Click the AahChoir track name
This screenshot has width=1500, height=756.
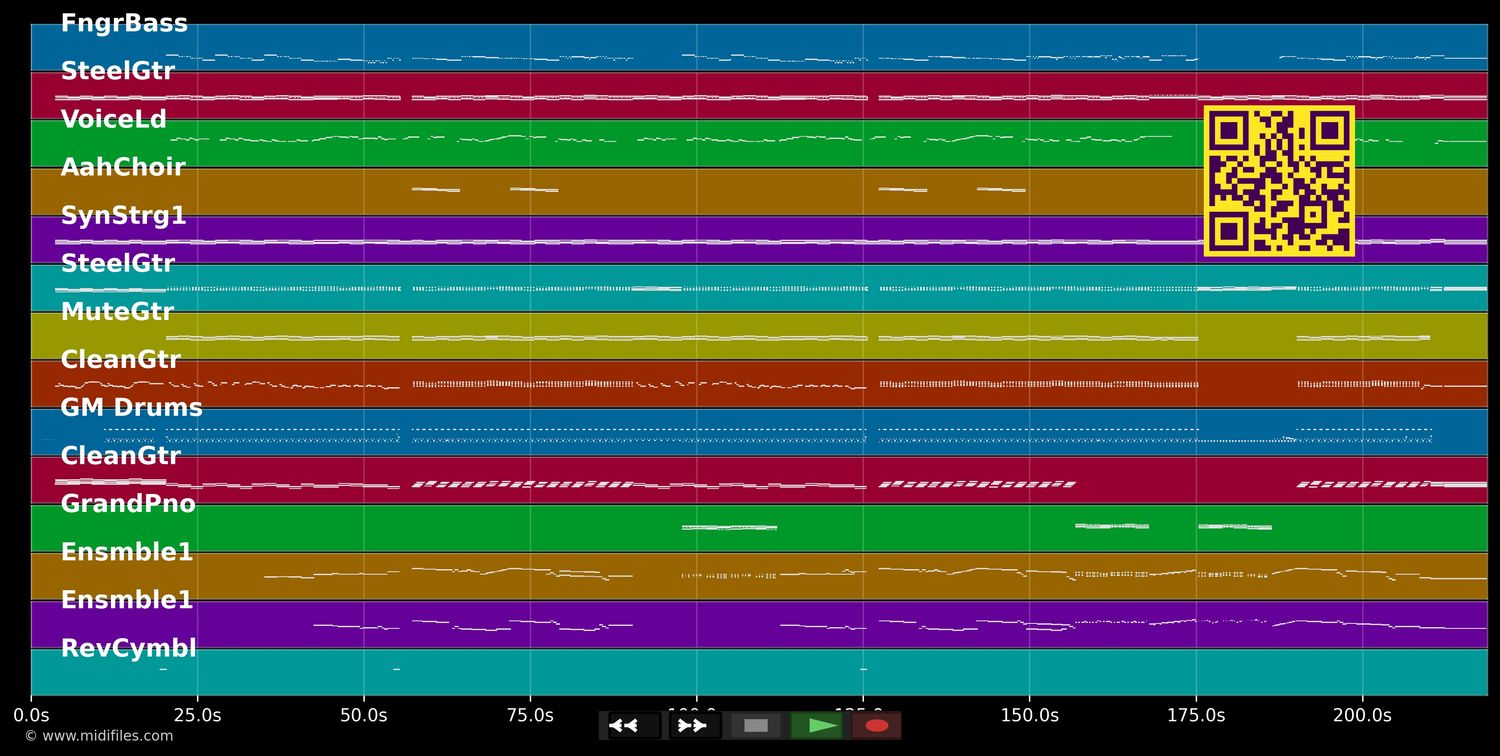point(123,167)
